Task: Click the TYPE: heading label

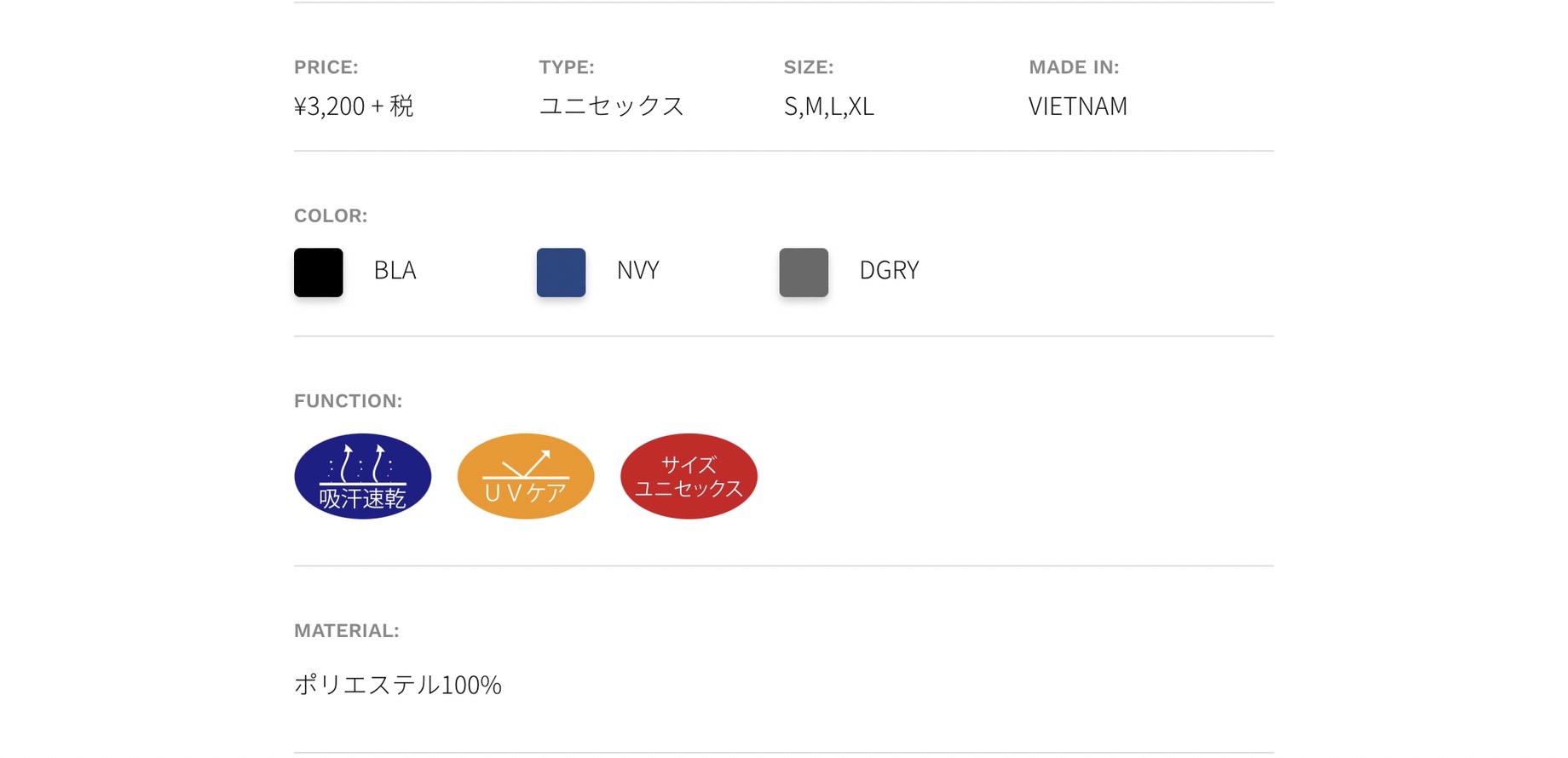Action: 567,67
